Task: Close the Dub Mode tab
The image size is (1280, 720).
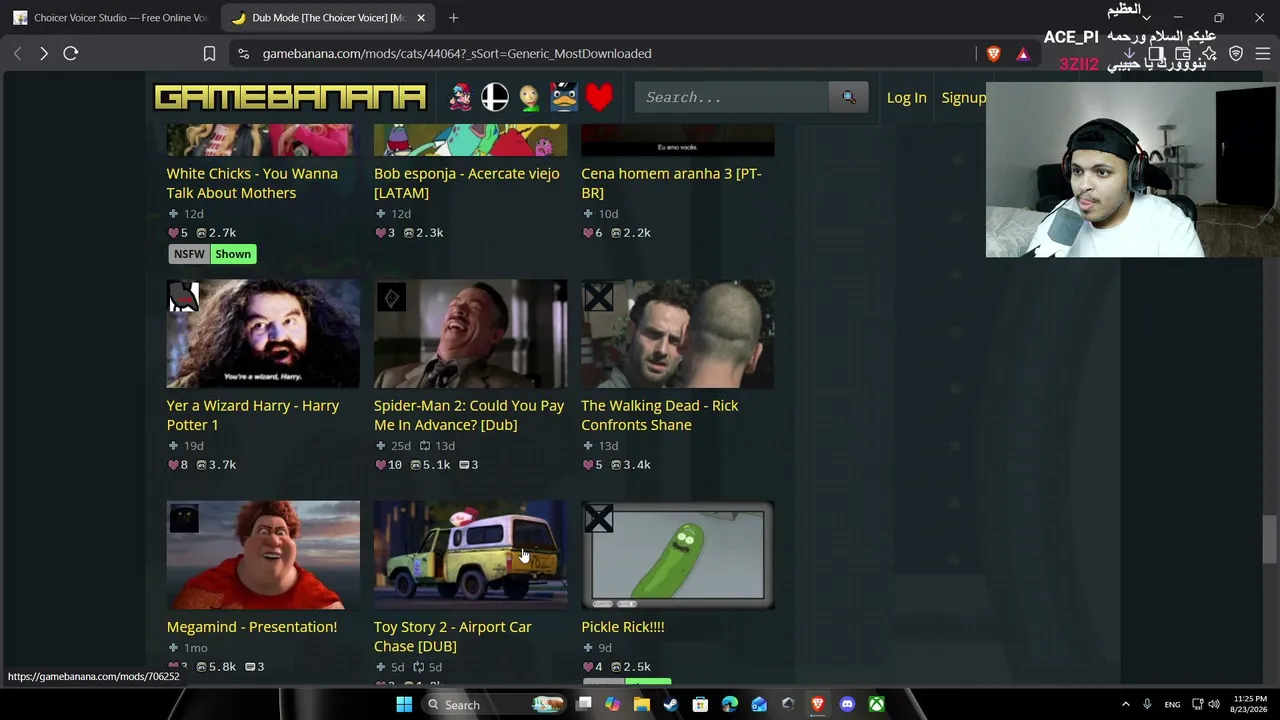Action: click(x=421, y=17)
